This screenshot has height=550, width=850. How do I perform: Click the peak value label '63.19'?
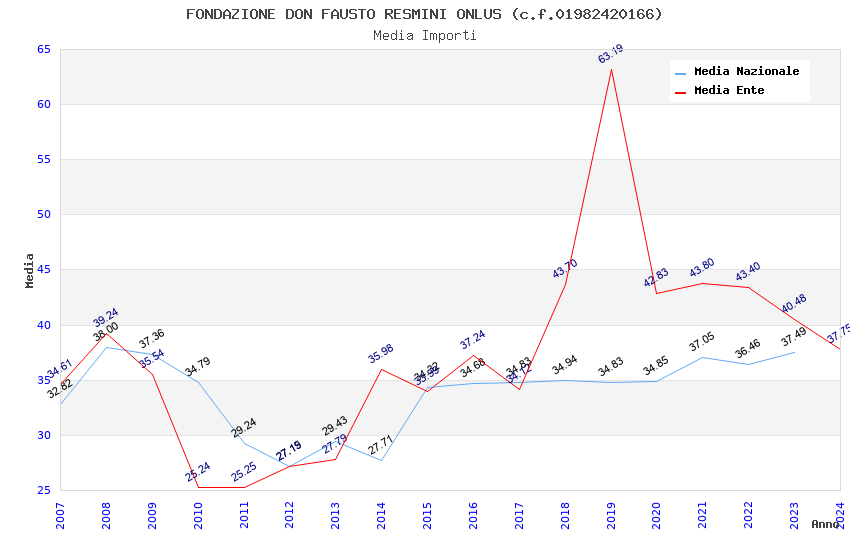[x=611, y=54]
